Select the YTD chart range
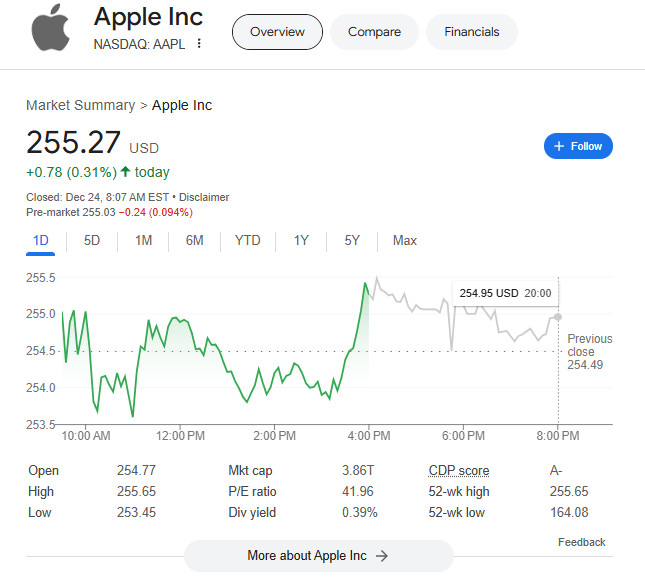 (x=247, y=240)
